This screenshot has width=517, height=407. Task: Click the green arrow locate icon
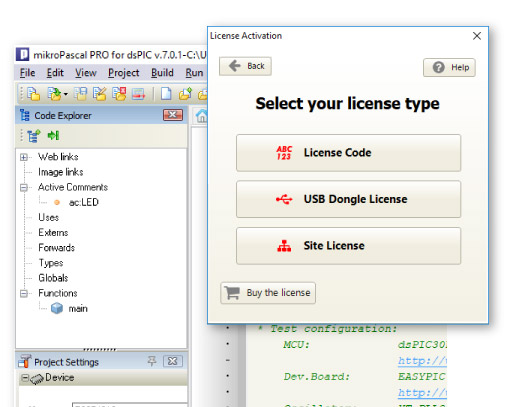53,135
